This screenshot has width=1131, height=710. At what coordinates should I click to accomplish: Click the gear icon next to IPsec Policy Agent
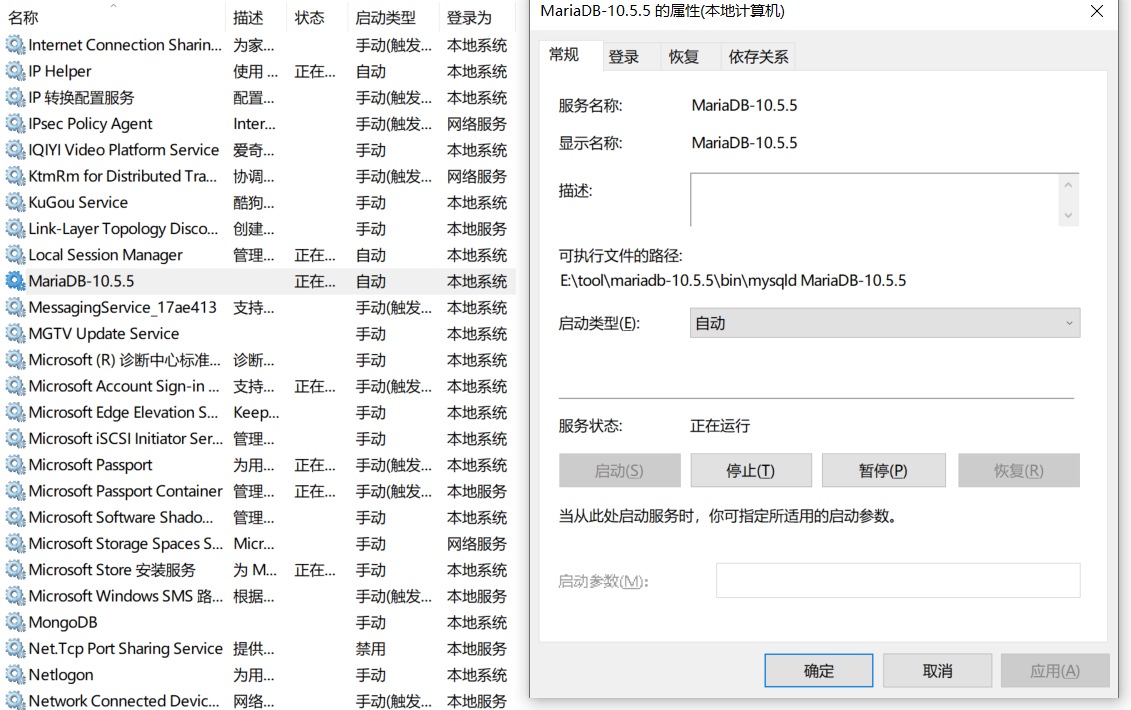point(15,124)
